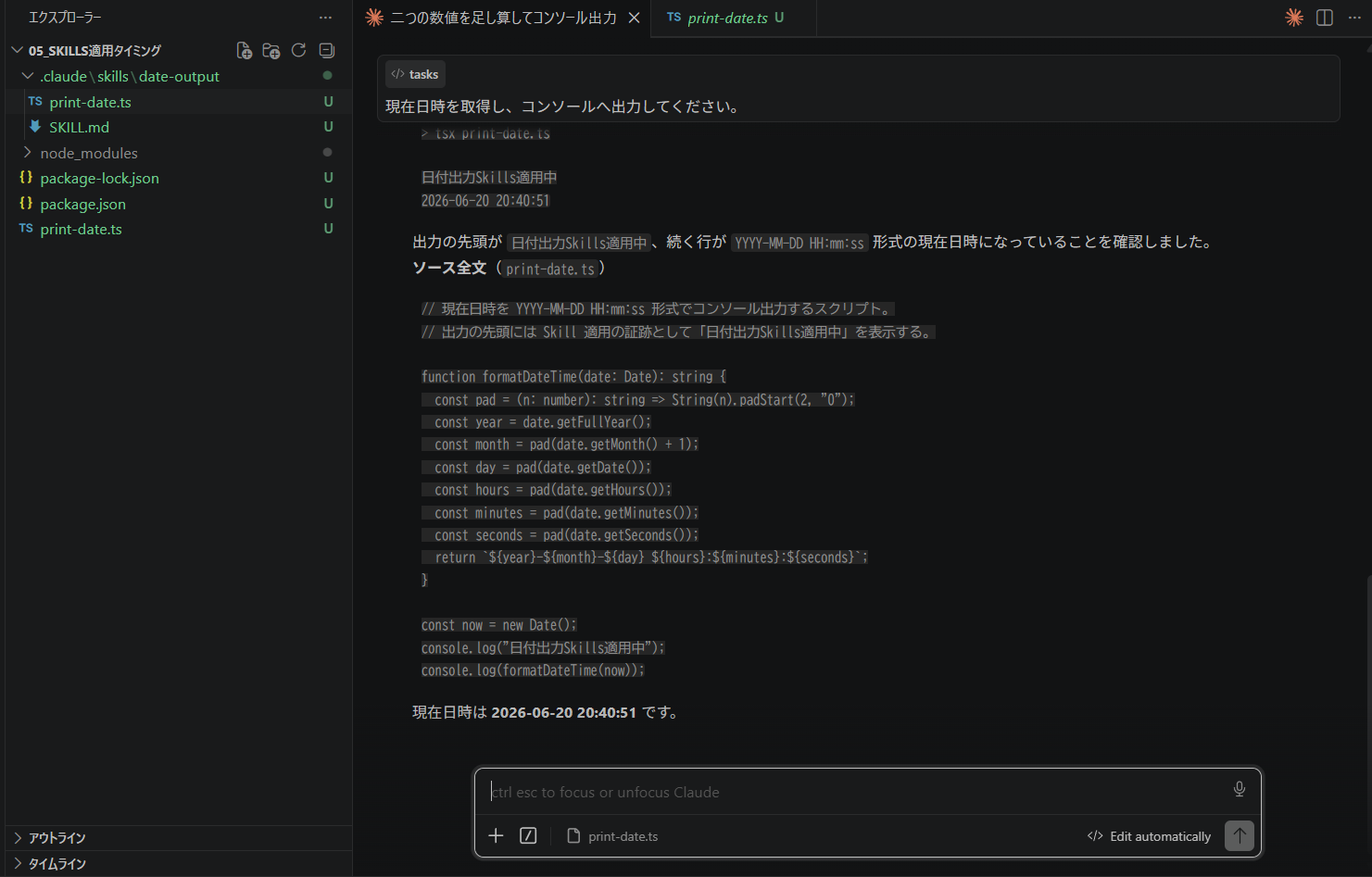
Task: Click the inline code YYYY-MM-DD HH:mm:ss
Action: point(799,243)
